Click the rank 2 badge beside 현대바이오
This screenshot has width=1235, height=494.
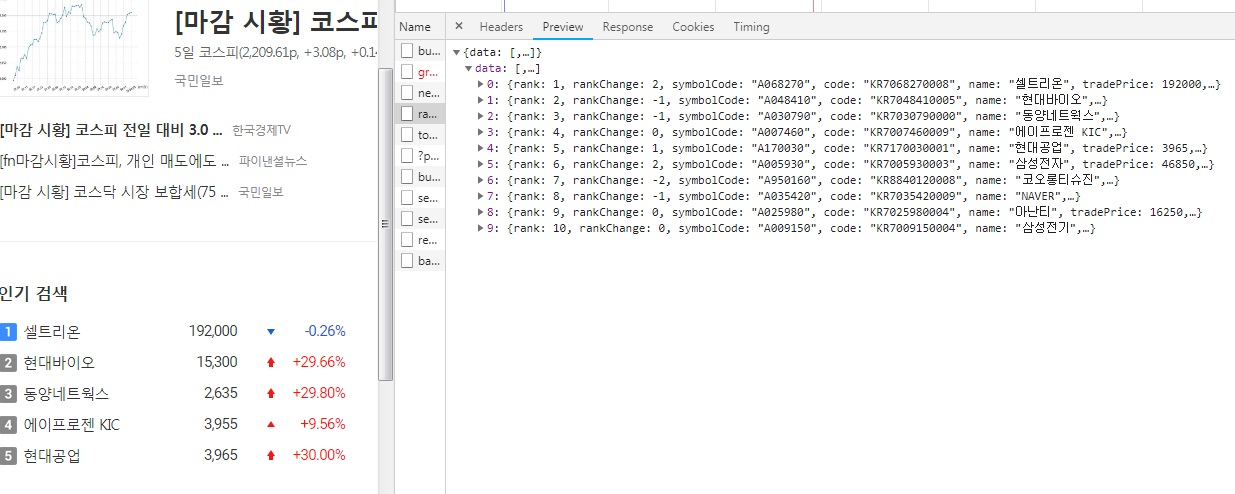pos(9,362)
